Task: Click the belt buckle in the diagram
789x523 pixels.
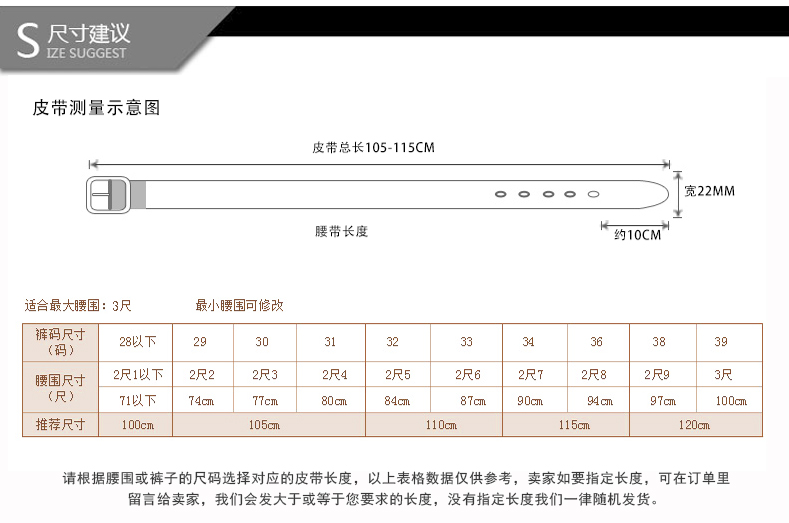Action: 109,194
